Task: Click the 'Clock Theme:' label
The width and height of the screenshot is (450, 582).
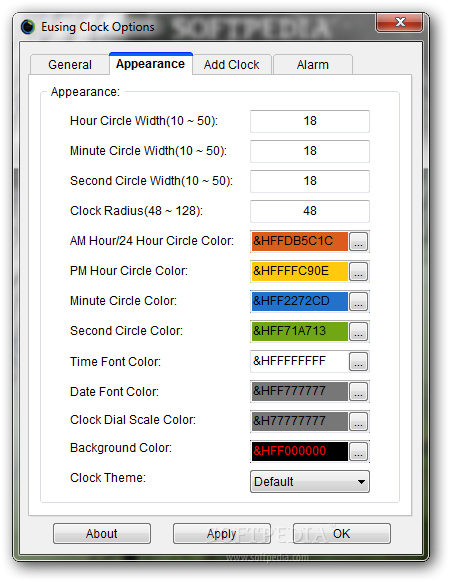Action: (x=108, y=478)
